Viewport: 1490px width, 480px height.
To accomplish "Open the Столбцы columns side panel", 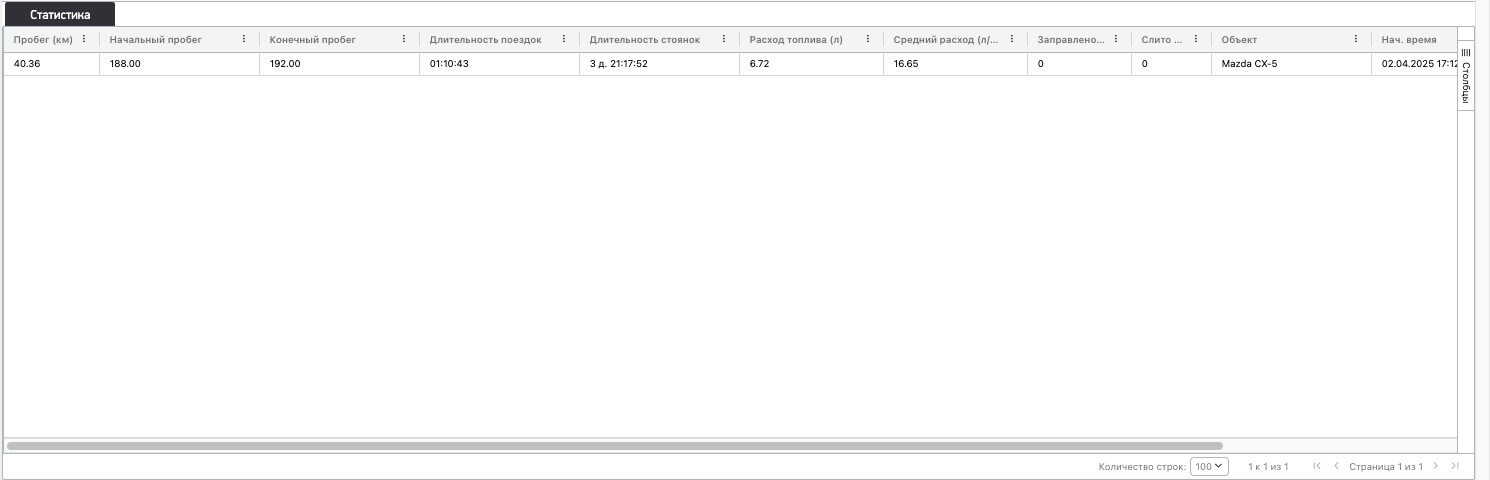I will point(1466,76).
